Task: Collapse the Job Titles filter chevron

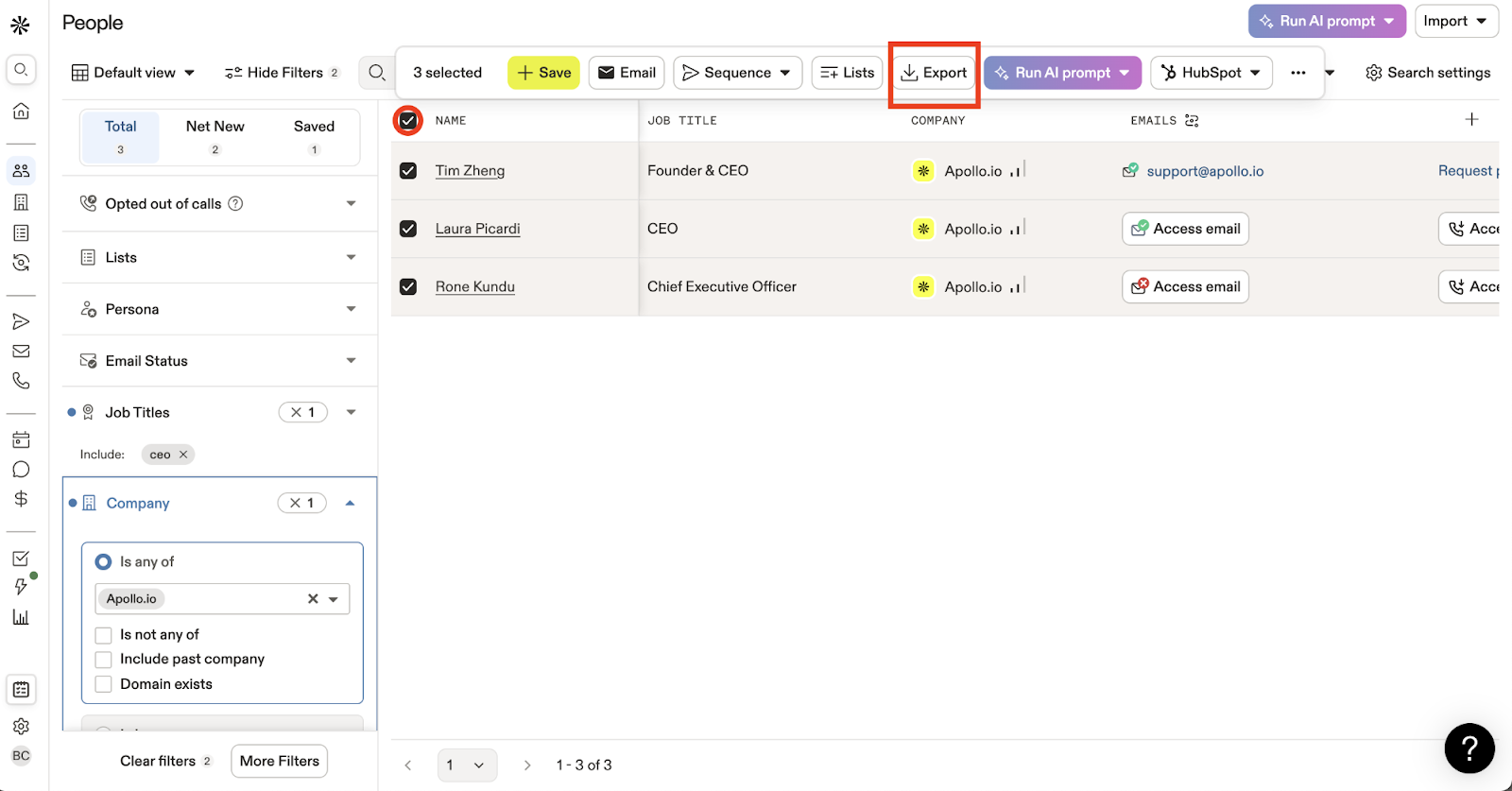Action: [x=352, y=412]
